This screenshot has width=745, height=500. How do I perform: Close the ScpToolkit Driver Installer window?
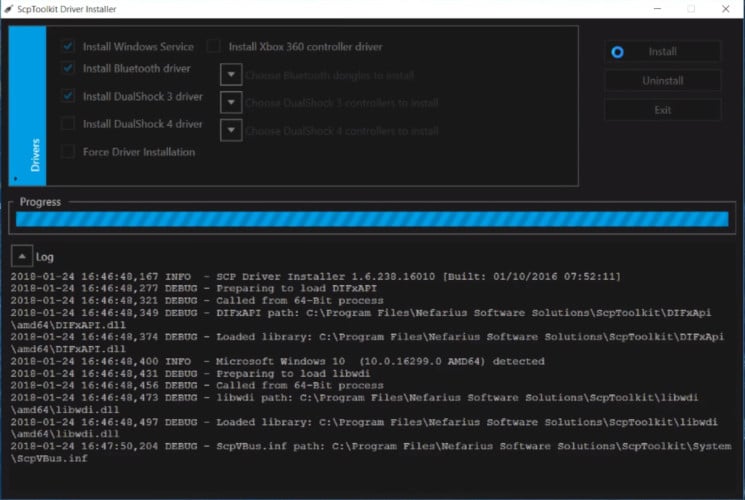(726, 9)
